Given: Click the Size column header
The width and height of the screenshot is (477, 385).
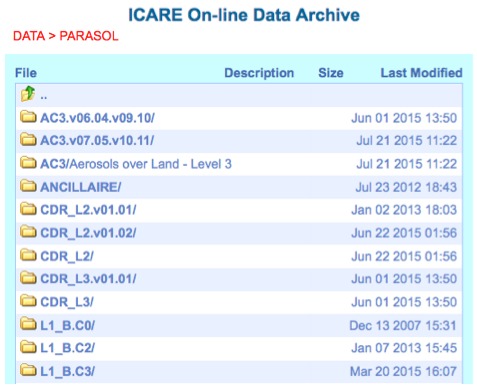Looking at the screenshot, I should coord(331,73).
